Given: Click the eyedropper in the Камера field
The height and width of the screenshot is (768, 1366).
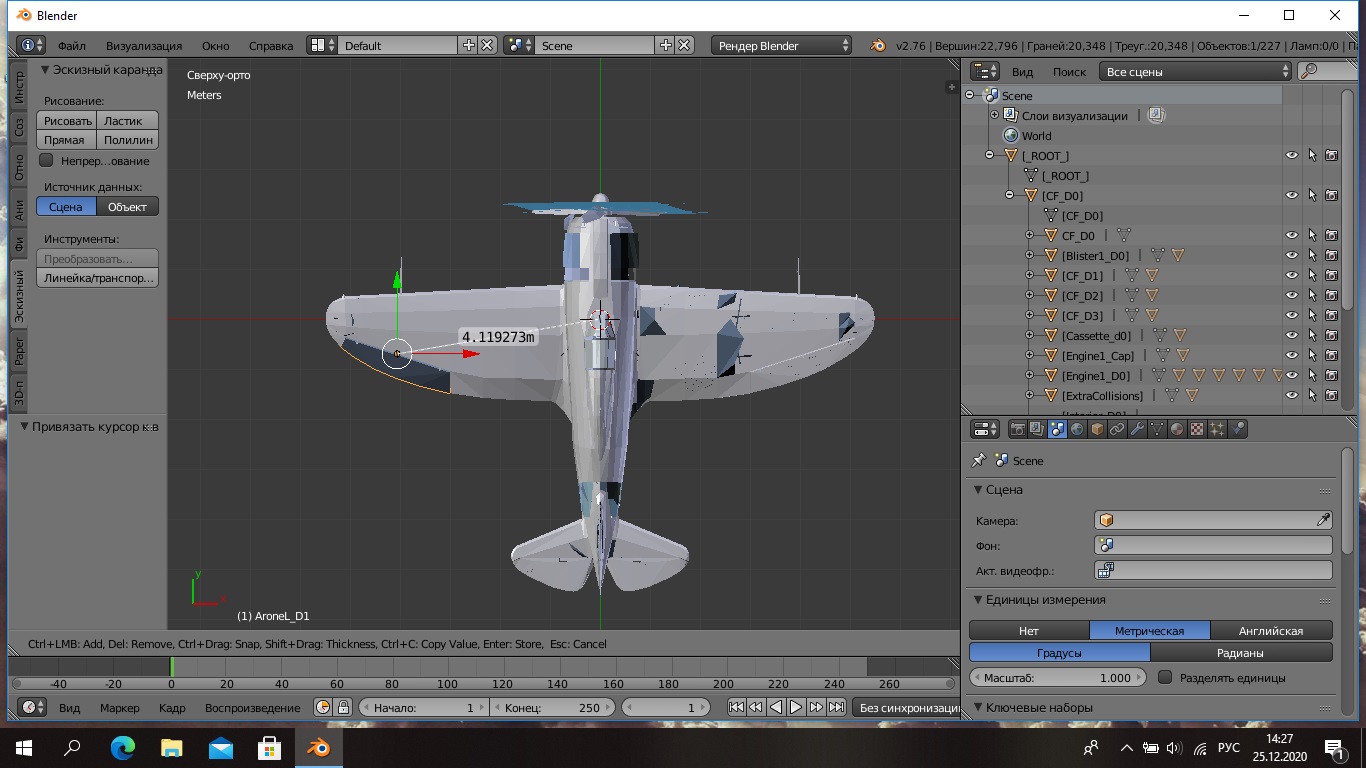Looking at the screenshot, I should [x=1323, y=520].
